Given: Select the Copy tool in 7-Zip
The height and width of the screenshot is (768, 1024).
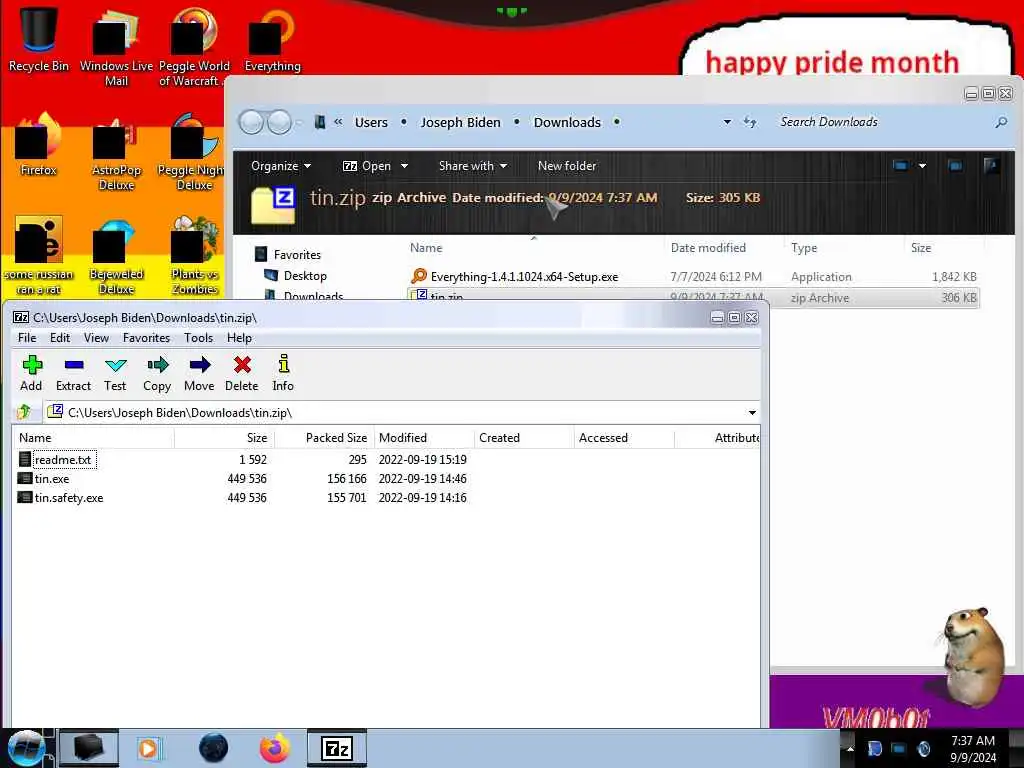Looking at the screenshot, I should click(157, 373).
